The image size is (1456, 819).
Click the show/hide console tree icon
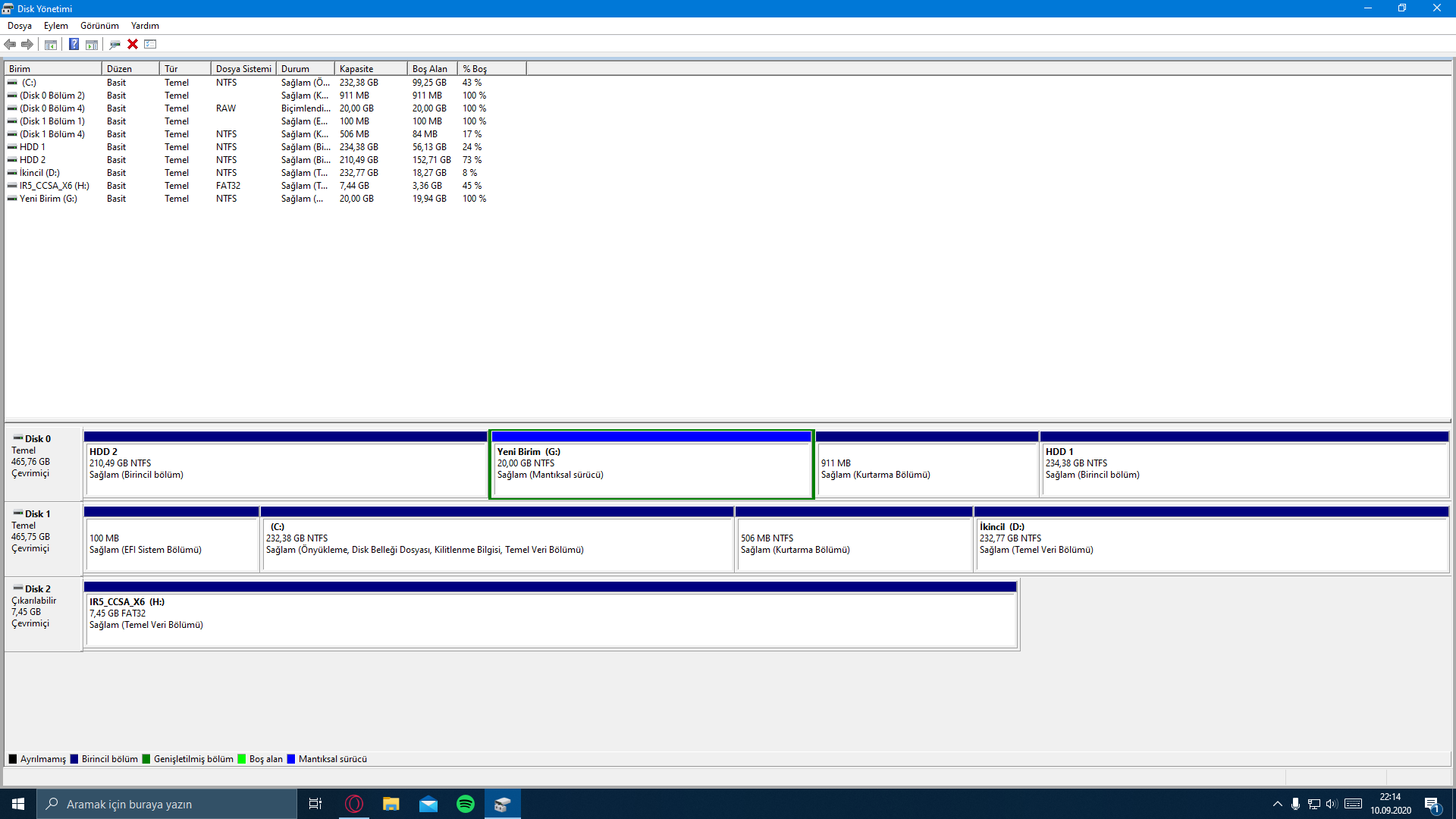pyautogui.click(x=51, y=45)
